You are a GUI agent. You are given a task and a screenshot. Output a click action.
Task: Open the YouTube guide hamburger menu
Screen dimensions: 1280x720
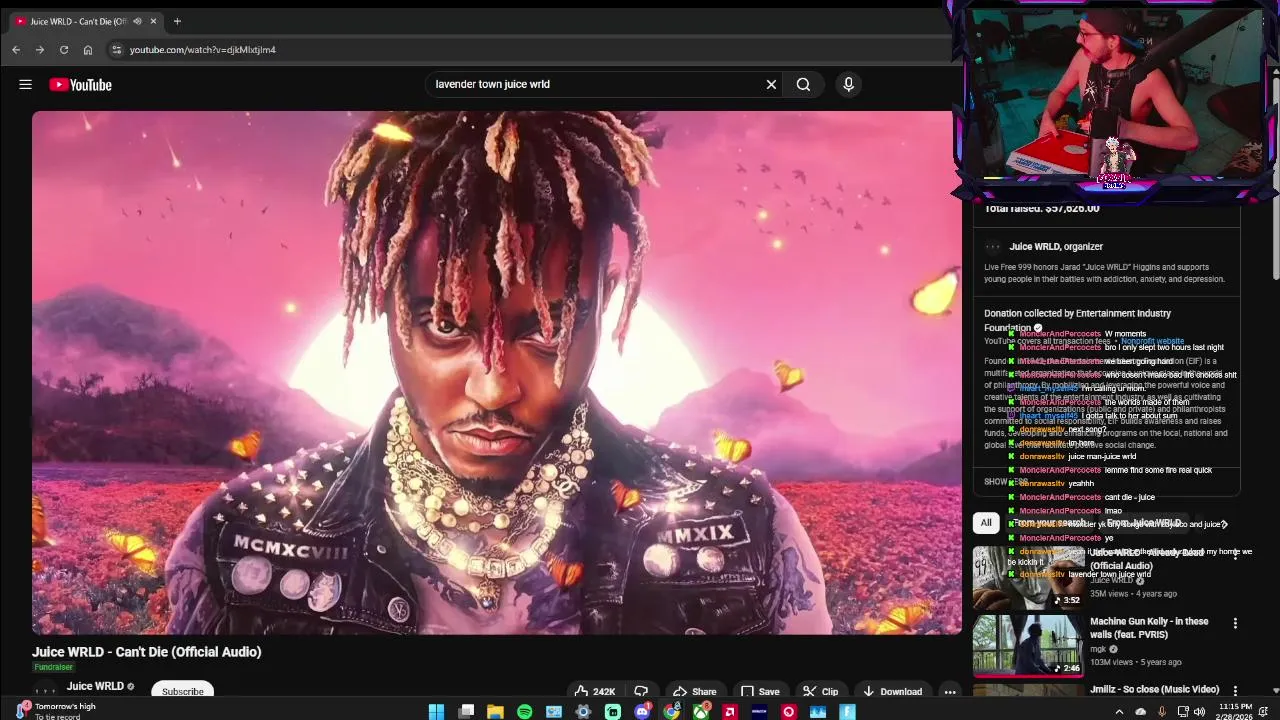[25, 85]
